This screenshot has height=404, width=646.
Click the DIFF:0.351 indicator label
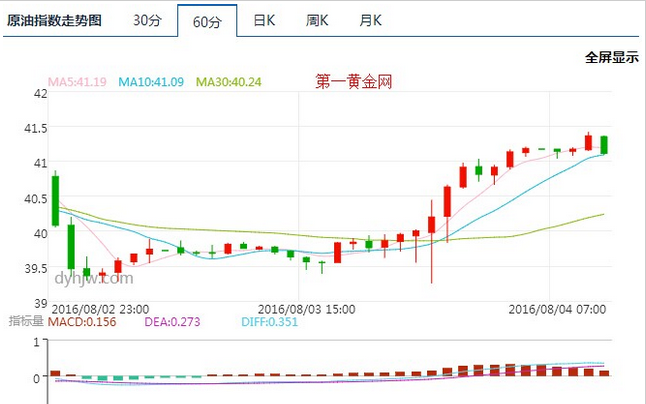(x=269, y=322)
